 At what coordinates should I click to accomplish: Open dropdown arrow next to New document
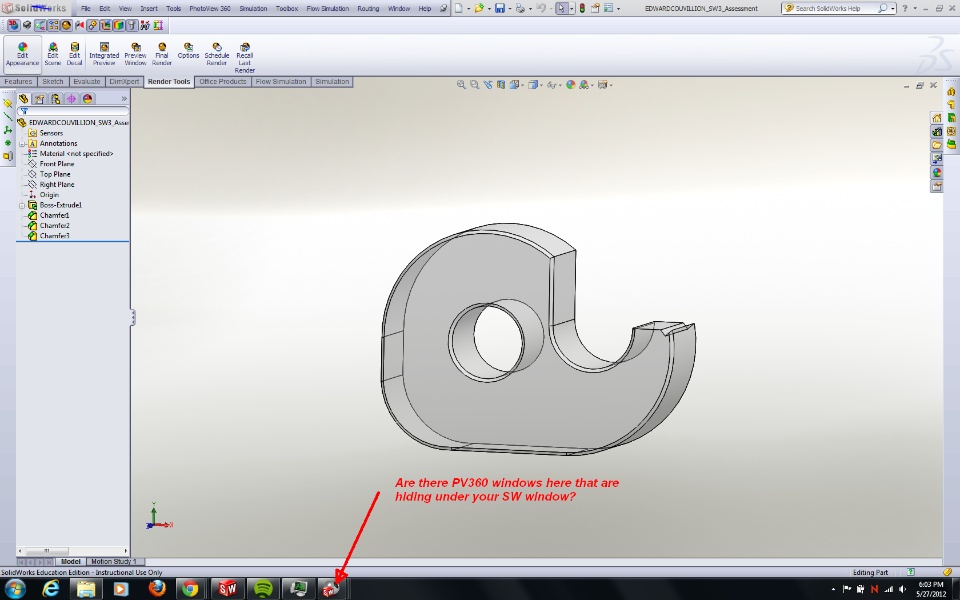468,9
